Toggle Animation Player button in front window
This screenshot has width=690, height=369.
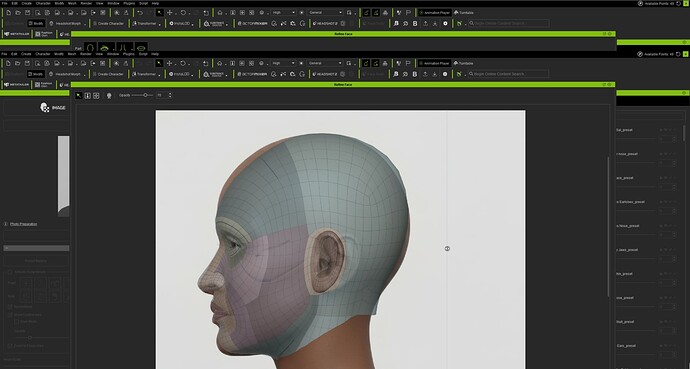point(434,63)
